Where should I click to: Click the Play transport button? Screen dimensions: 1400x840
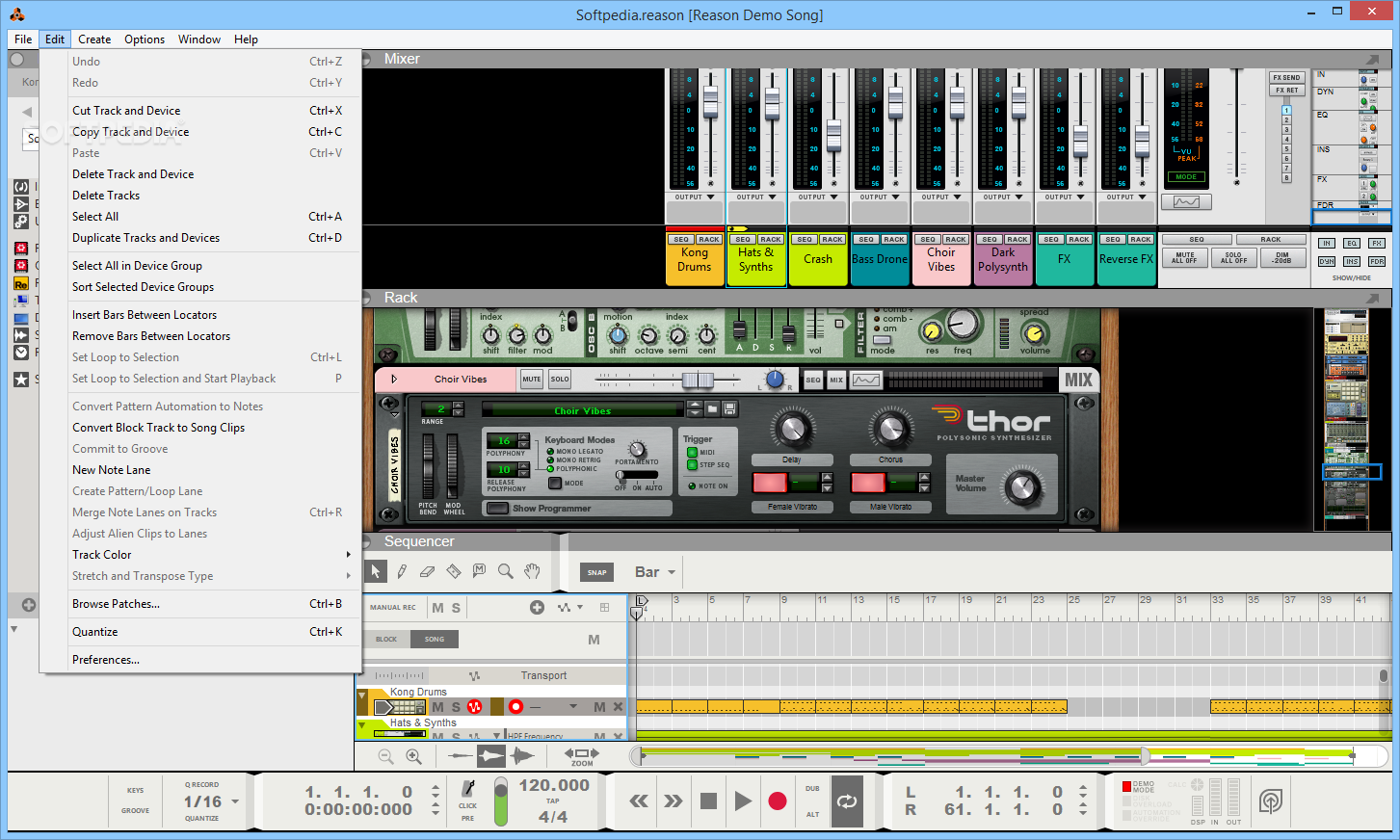742,801
